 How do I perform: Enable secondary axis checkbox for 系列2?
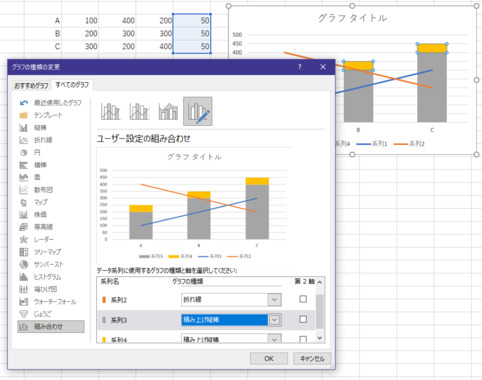pos(303,299)
